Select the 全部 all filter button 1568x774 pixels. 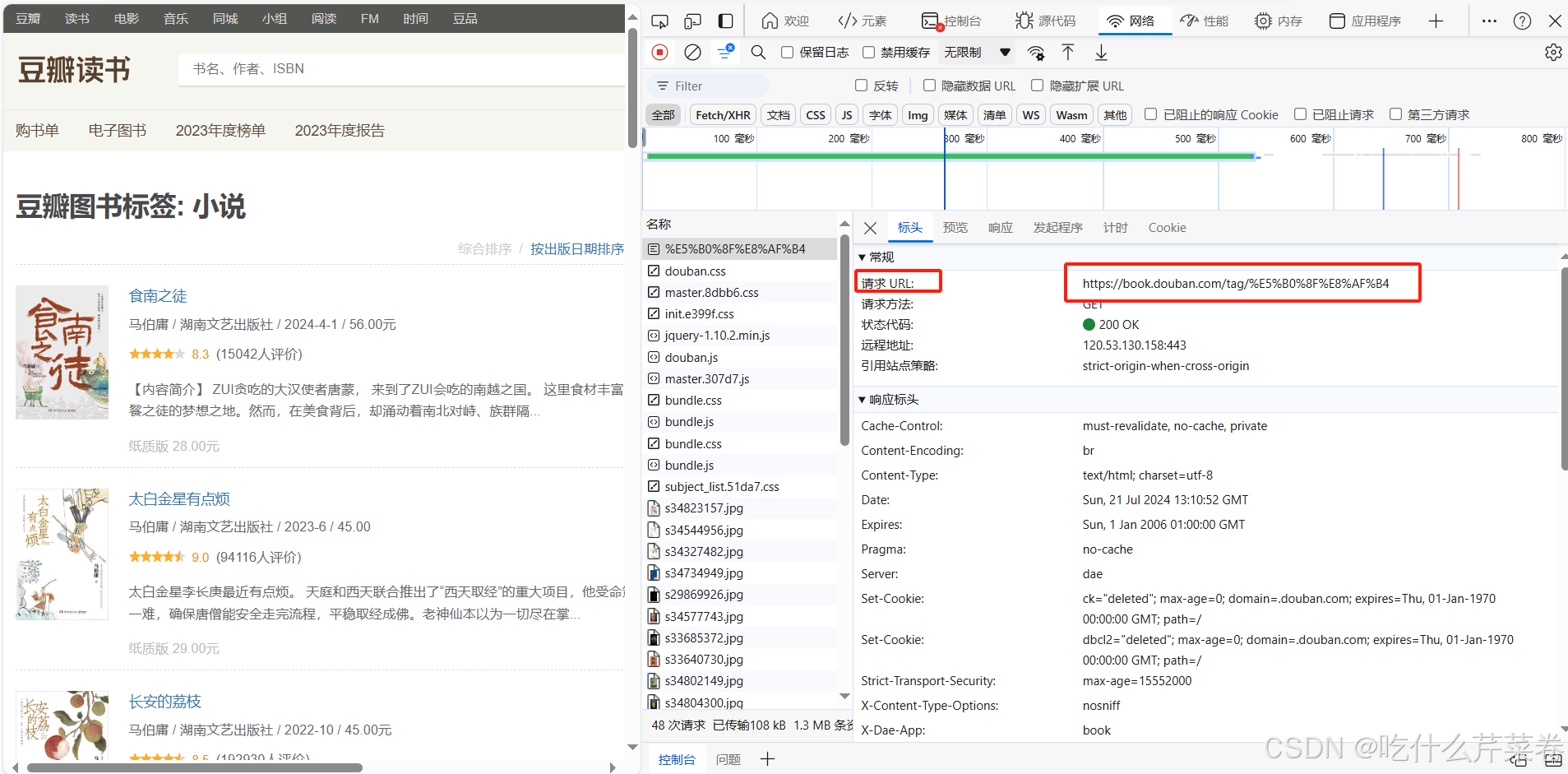tap(663, 115)
